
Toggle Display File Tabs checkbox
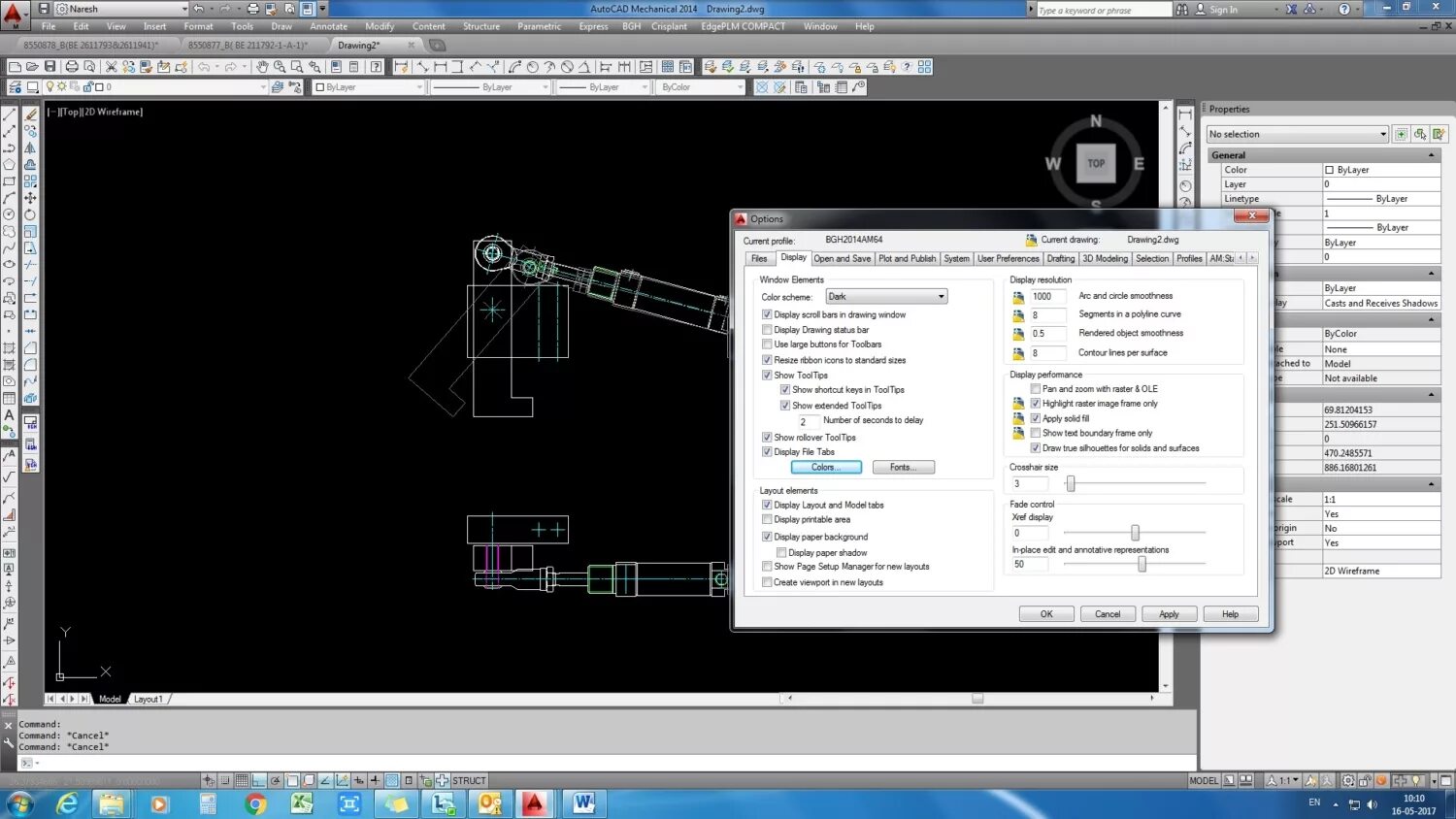pyautogui.click(x=767, y=452)
